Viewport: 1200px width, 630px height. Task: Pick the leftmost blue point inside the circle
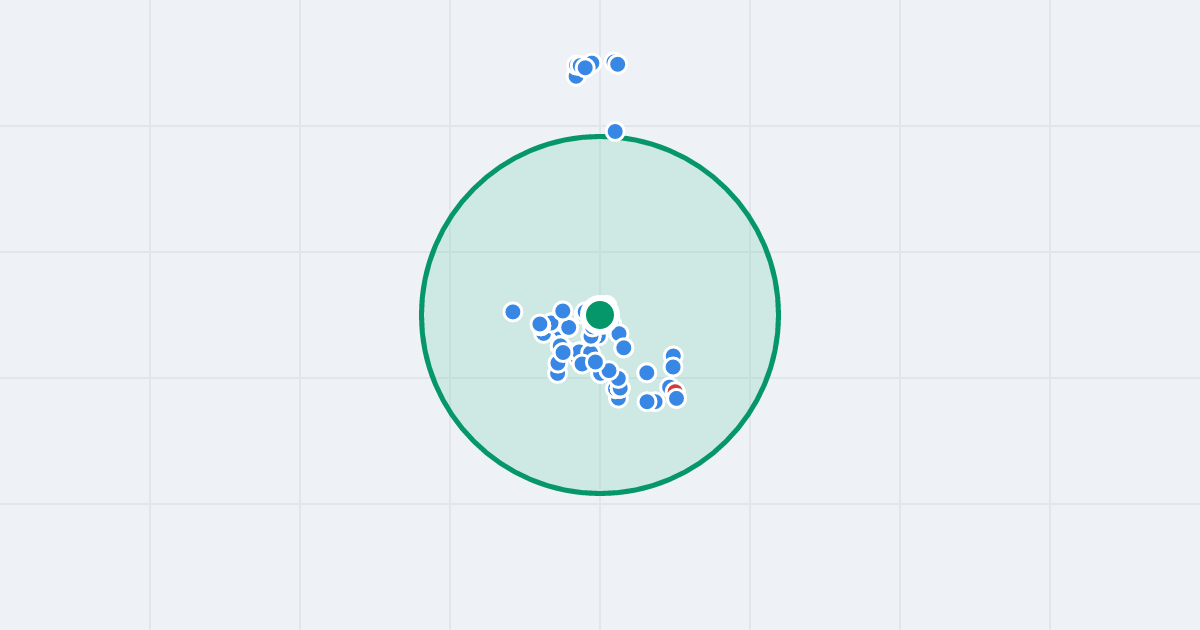click(x=513, y=312)
